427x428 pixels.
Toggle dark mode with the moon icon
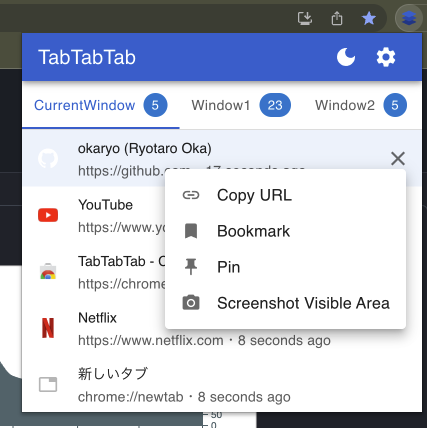[346, 57]
